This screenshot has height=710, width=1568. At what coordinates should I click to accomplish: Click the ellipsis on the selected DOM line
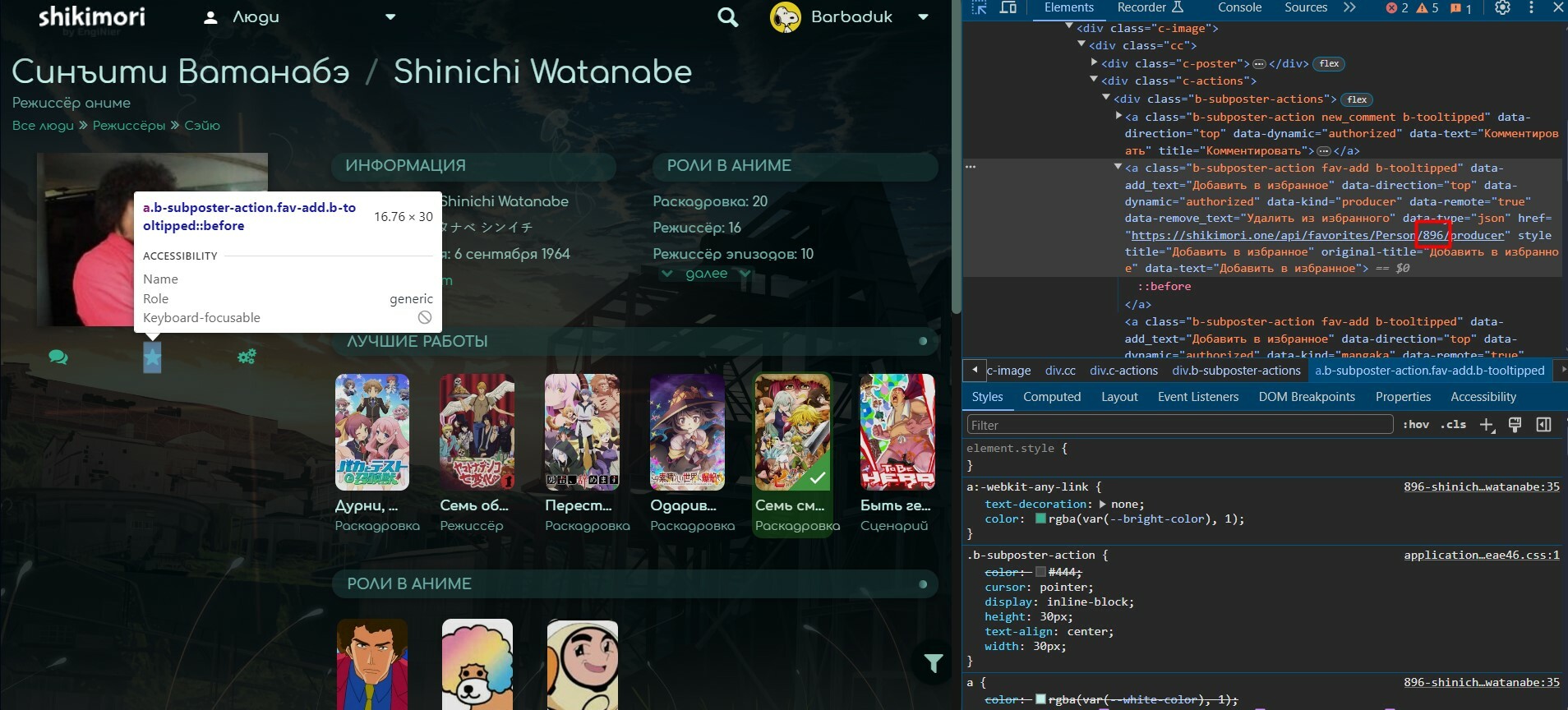point(971,166)
